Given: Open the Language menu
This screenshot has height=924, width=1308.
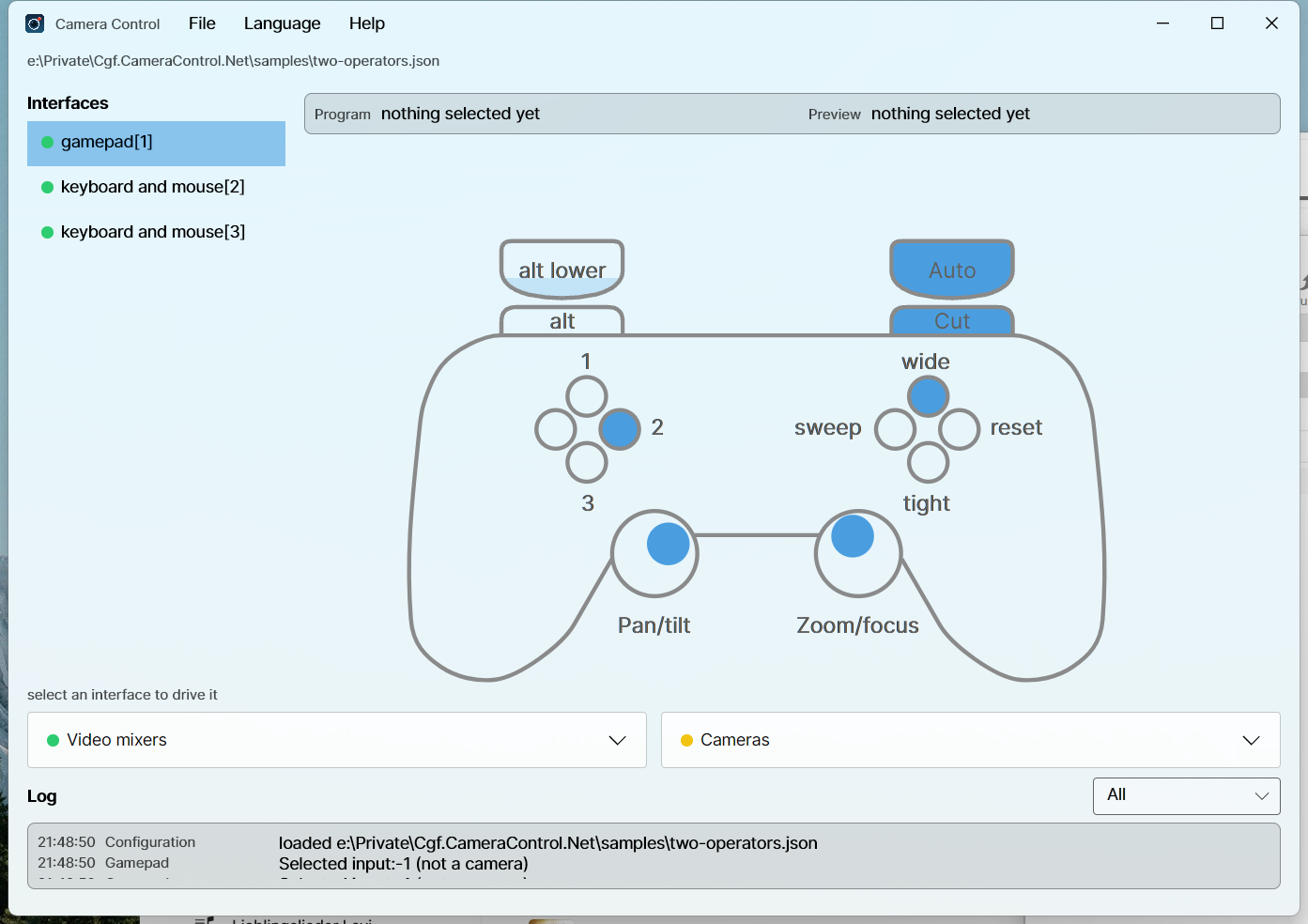Looking at the screenshot, I should tap(282, 23).
